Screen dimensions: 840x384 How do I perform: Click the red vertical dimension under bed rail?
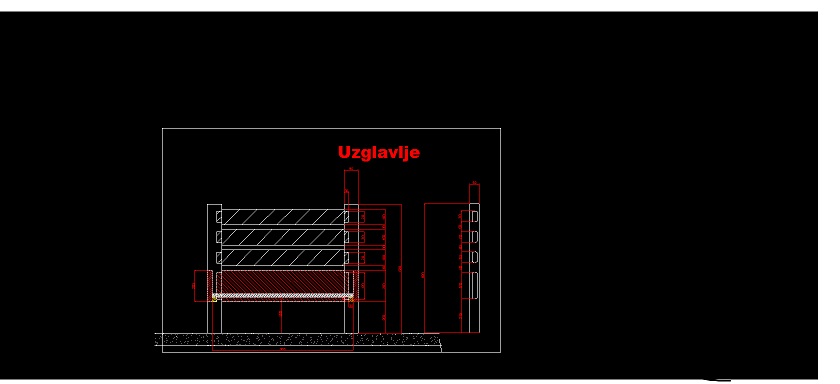[281, 317]
